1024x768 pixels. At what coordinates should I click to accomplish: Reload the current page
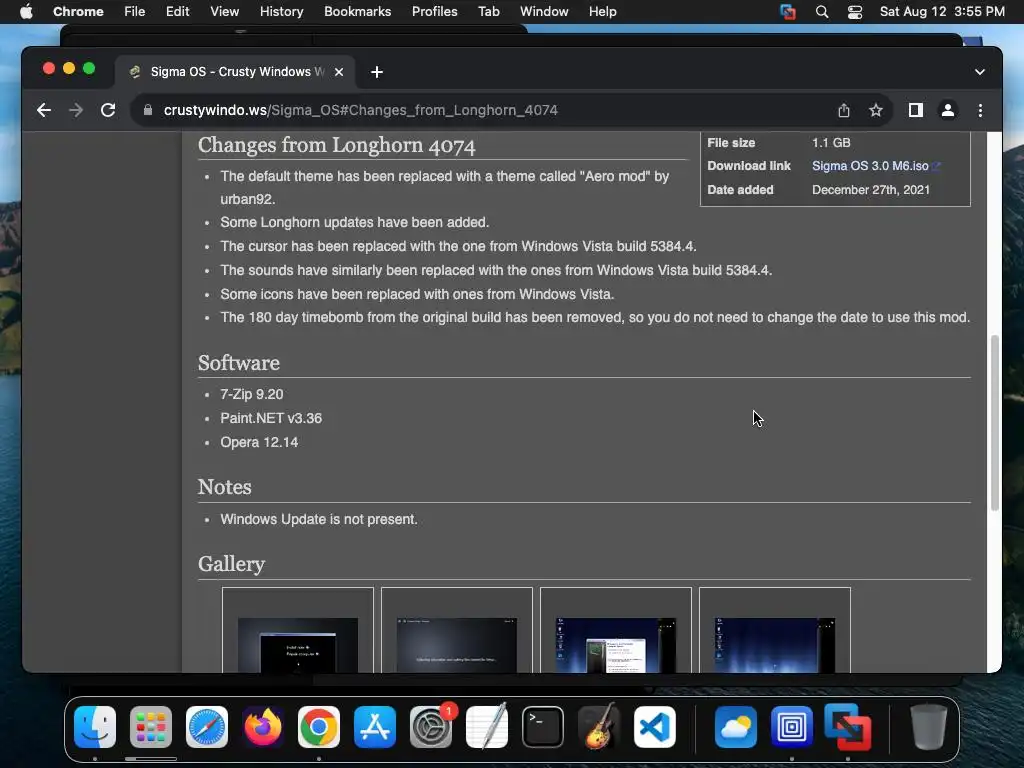click(x=108, y=110)
